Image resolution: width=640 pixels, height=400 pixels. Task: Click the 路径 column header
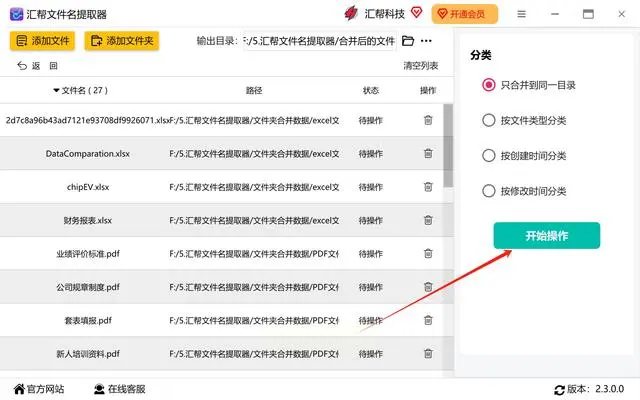click(254, 90)
